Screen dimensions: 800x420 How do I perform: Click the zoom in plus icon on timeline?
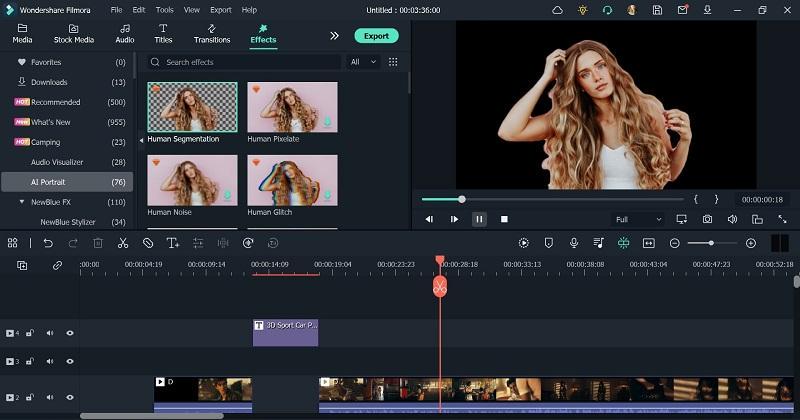(x=750, y=243)
